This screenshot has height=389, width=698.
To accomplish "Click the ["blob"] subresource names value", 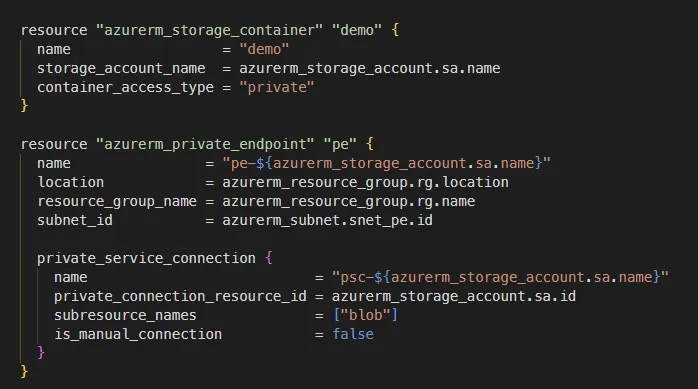I will pos(365,316).
